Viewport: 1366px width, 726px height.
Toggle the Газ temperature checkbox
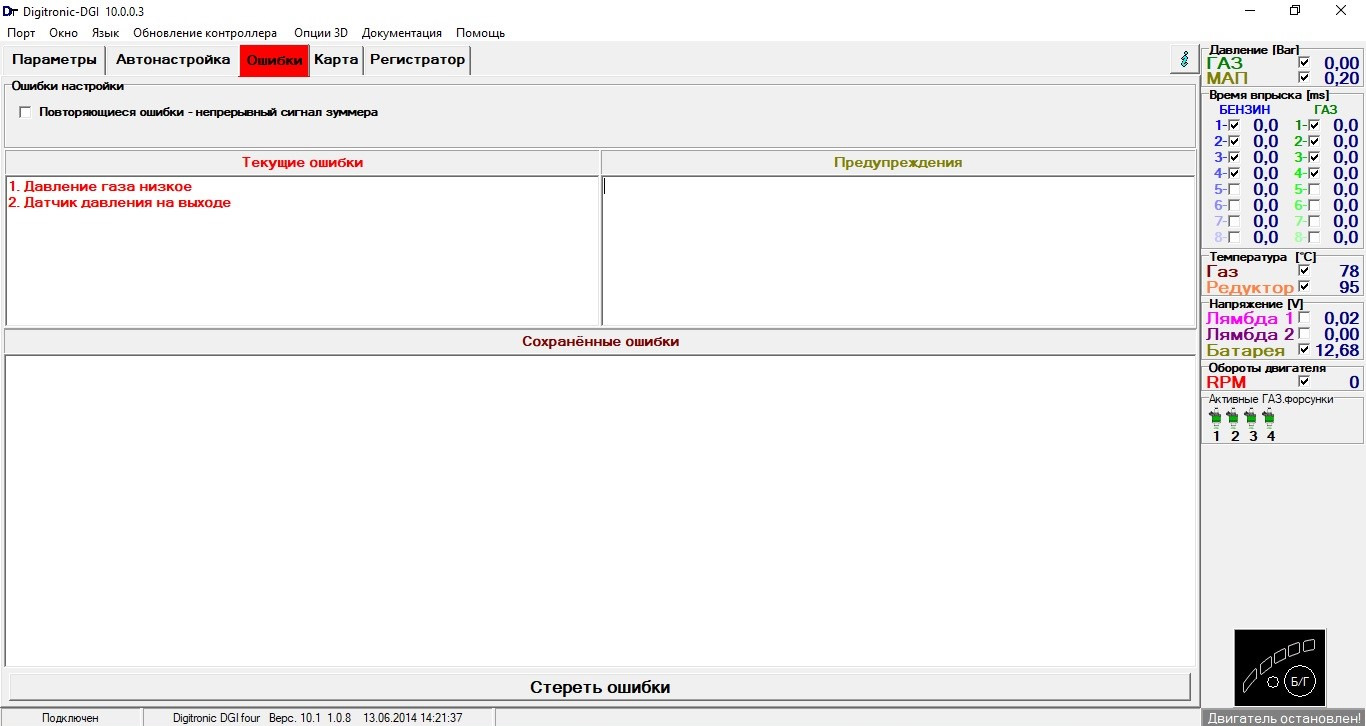tap(1303, 270)
